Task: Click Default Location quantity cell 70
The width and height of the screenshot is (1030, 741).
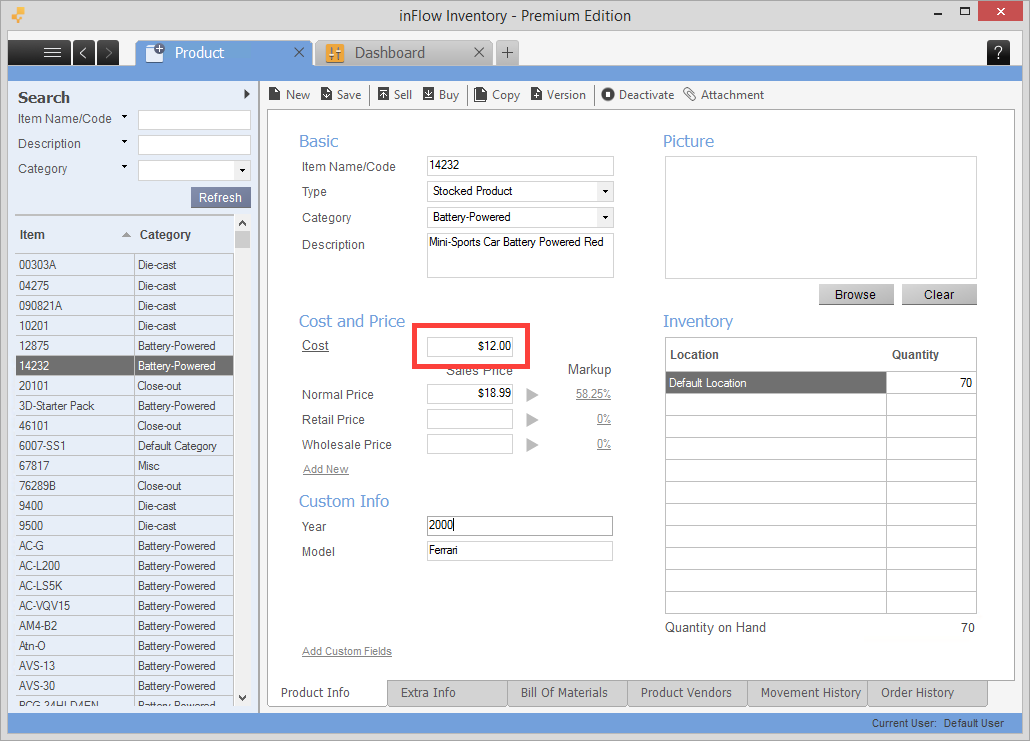Action: click(x=931, y=383)
